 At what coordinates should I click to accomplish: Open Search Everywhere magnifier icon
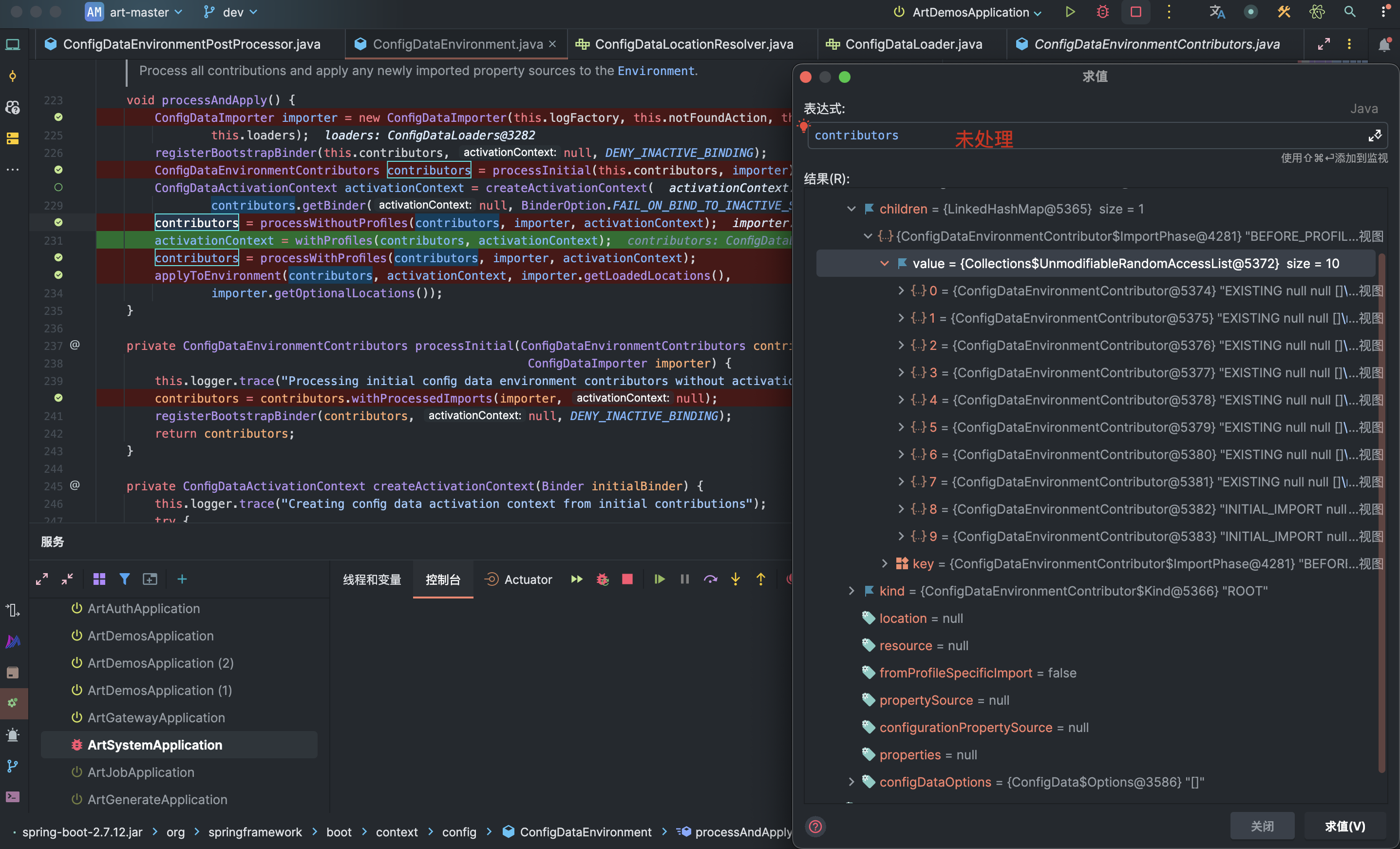tap(1349, 12)
